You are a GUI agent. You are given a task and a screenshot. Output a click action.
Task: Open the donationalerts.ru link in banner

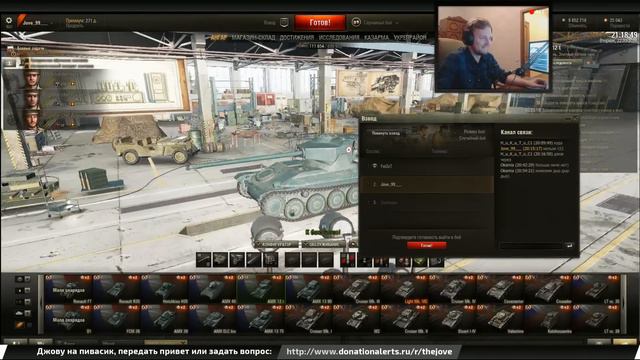[369, 351]
